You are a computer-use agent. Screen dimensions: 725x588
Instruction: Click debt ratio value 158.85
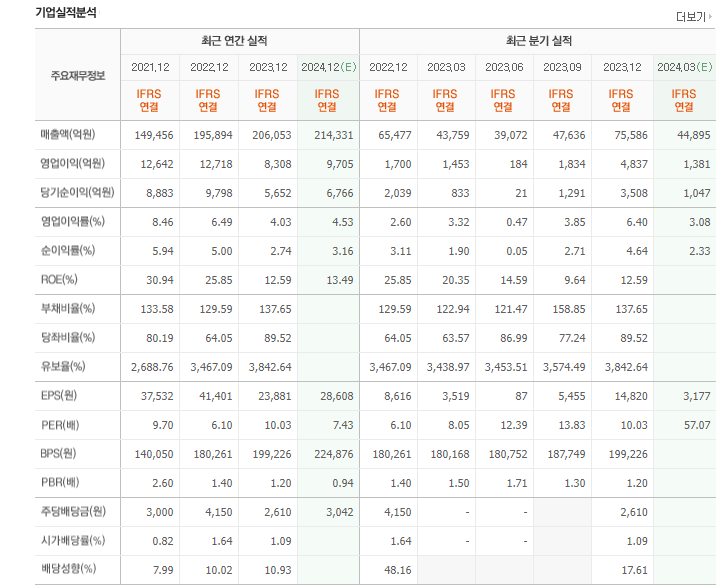(569, 310)
